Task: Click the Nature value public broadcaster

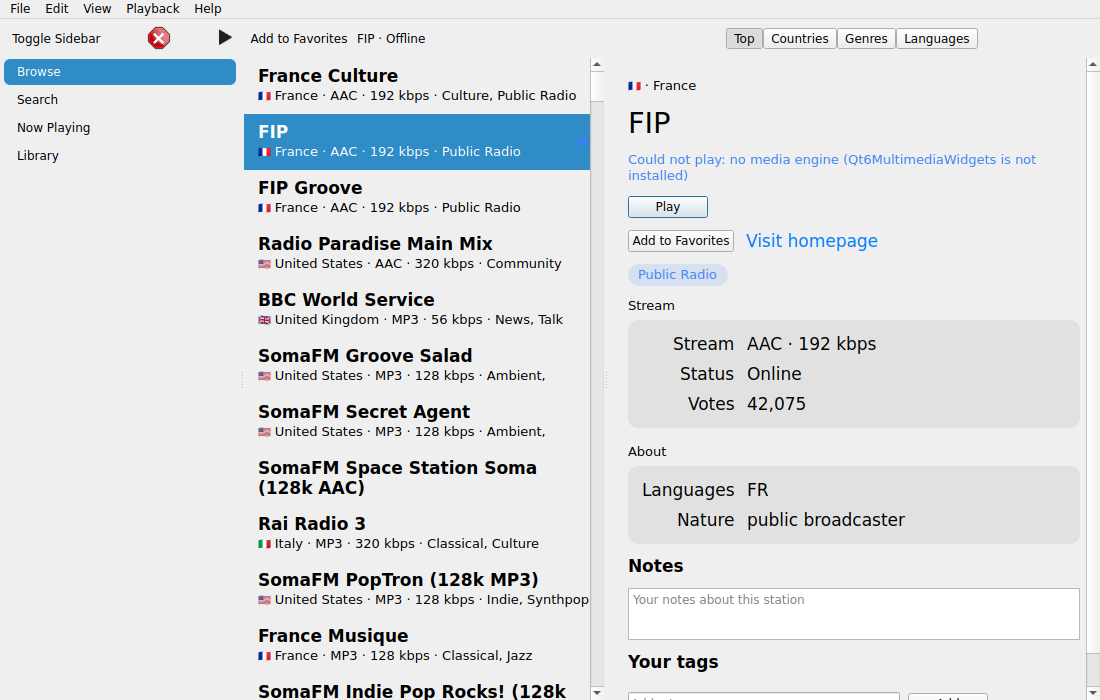Action: (x=826, y=520)
